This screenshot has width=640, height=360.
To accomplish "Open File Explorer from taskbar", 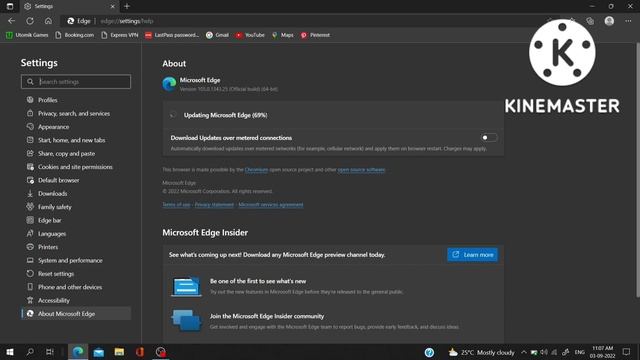I will [119, 352].
